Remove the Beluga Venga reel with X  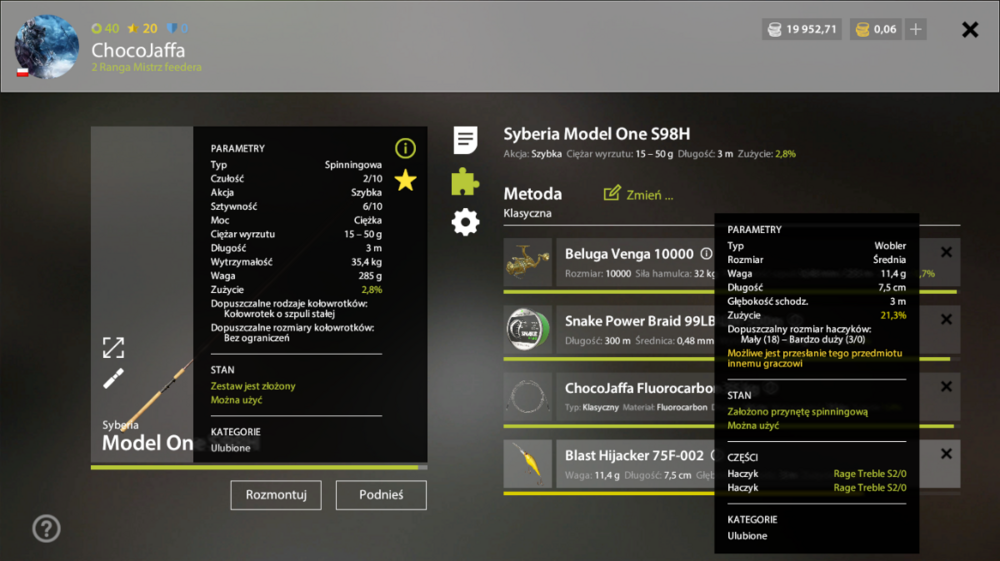coord(946,252)
